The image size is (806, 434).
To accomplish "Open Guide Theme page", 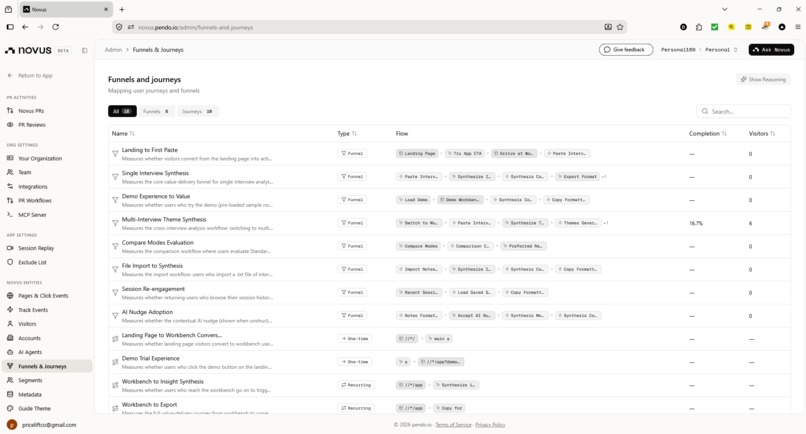I will point(34,408).
